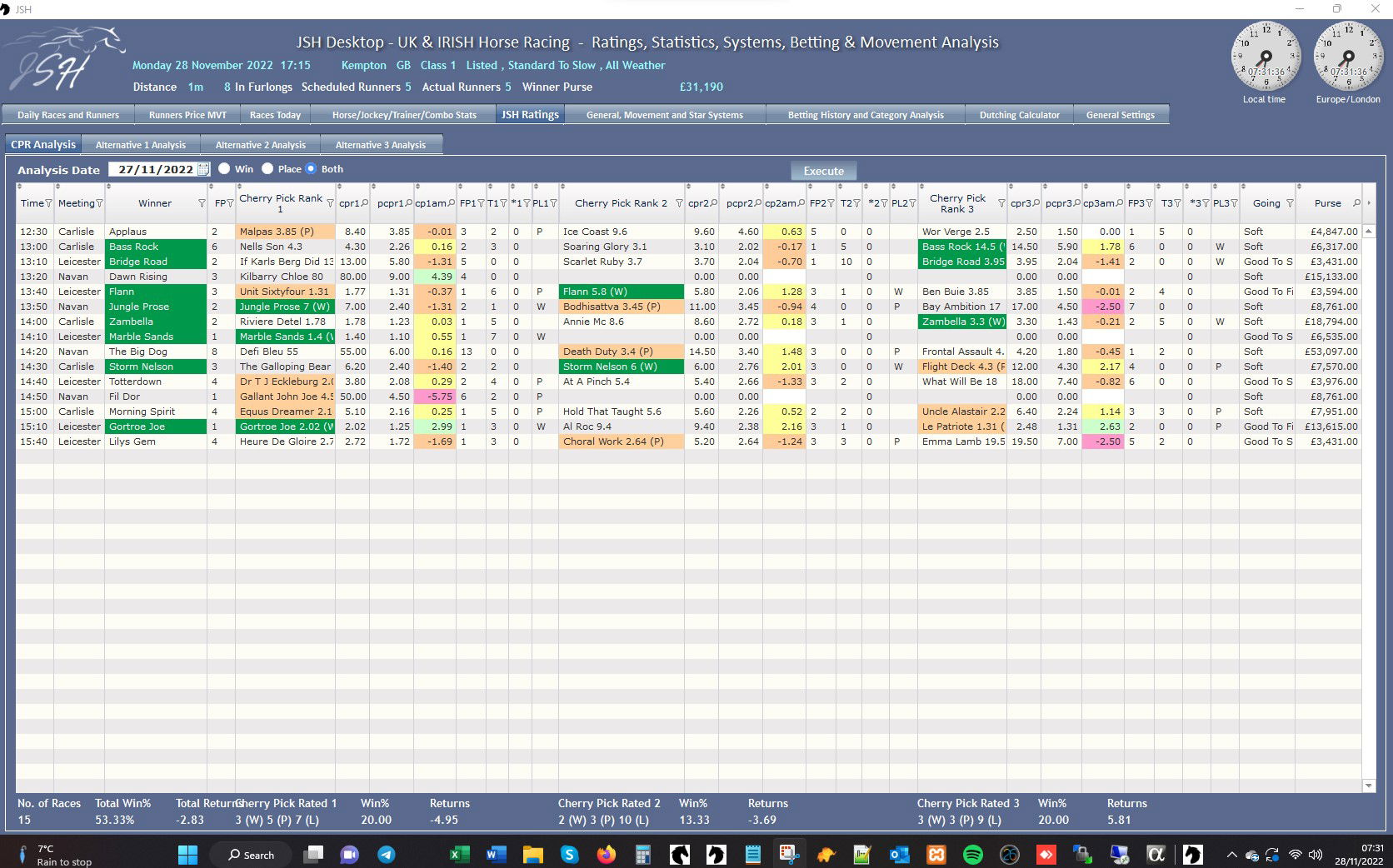This screenshot has width=1393, height=868.
Task: Open the T1 column filter dropdown
Action: click(503, 203)
